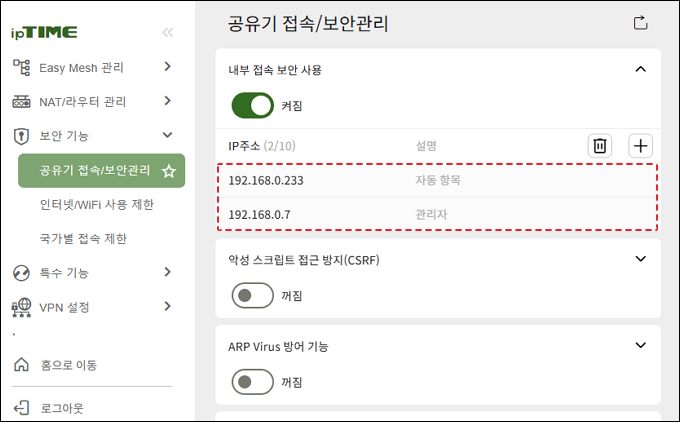The image size is (680, 422).
Task: Click the Easy Mesh 관리 network icon
Action: pyautogui.click(x=21, y=67)
